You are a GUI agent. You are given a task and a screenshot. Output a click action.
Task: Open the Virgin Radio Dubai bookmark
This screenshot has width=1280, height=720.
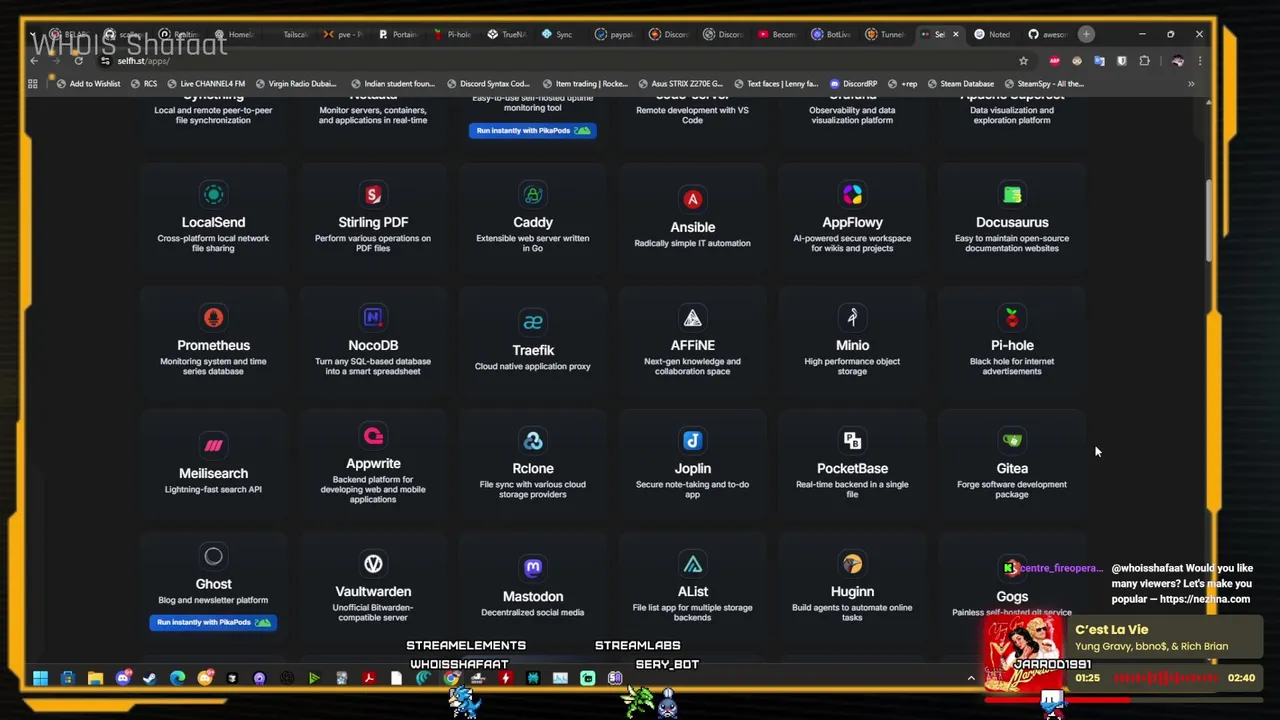click(296, 84)
